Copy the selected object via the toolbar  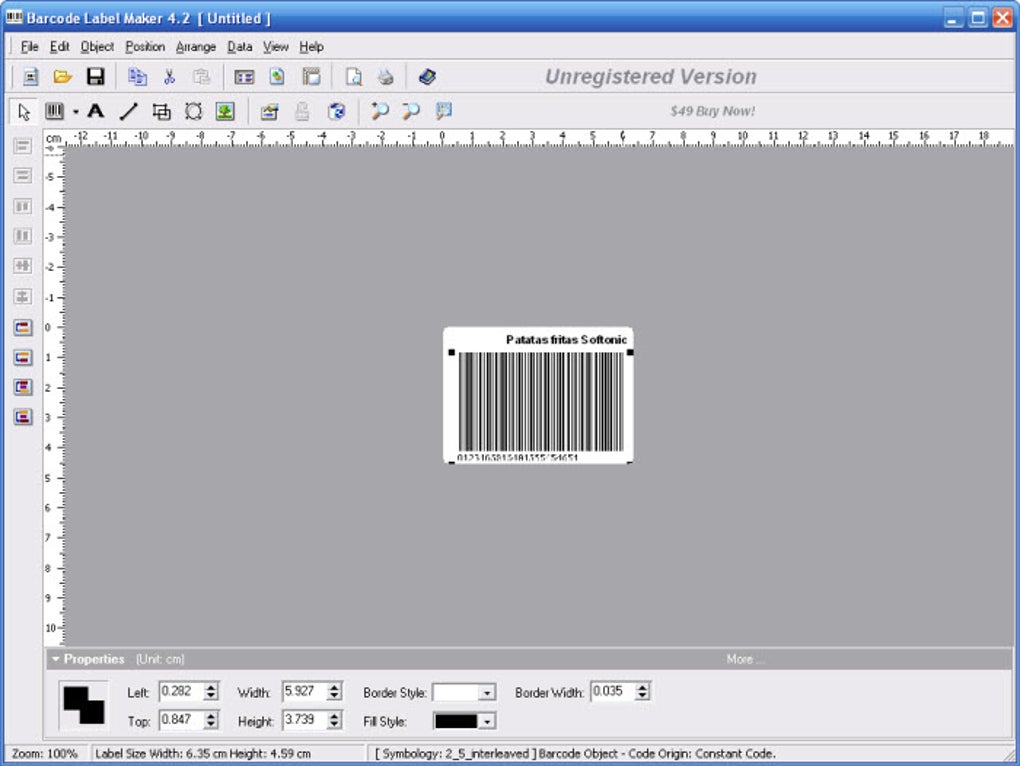coord(137,77)
